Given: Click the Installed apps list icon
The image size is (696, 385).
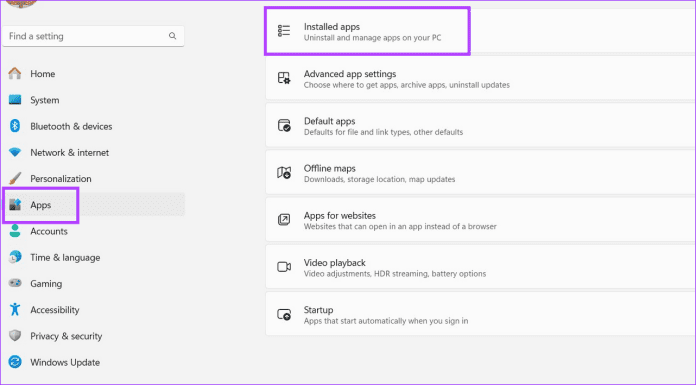Looking at the screenshot, I should click(x=284, y=31).
